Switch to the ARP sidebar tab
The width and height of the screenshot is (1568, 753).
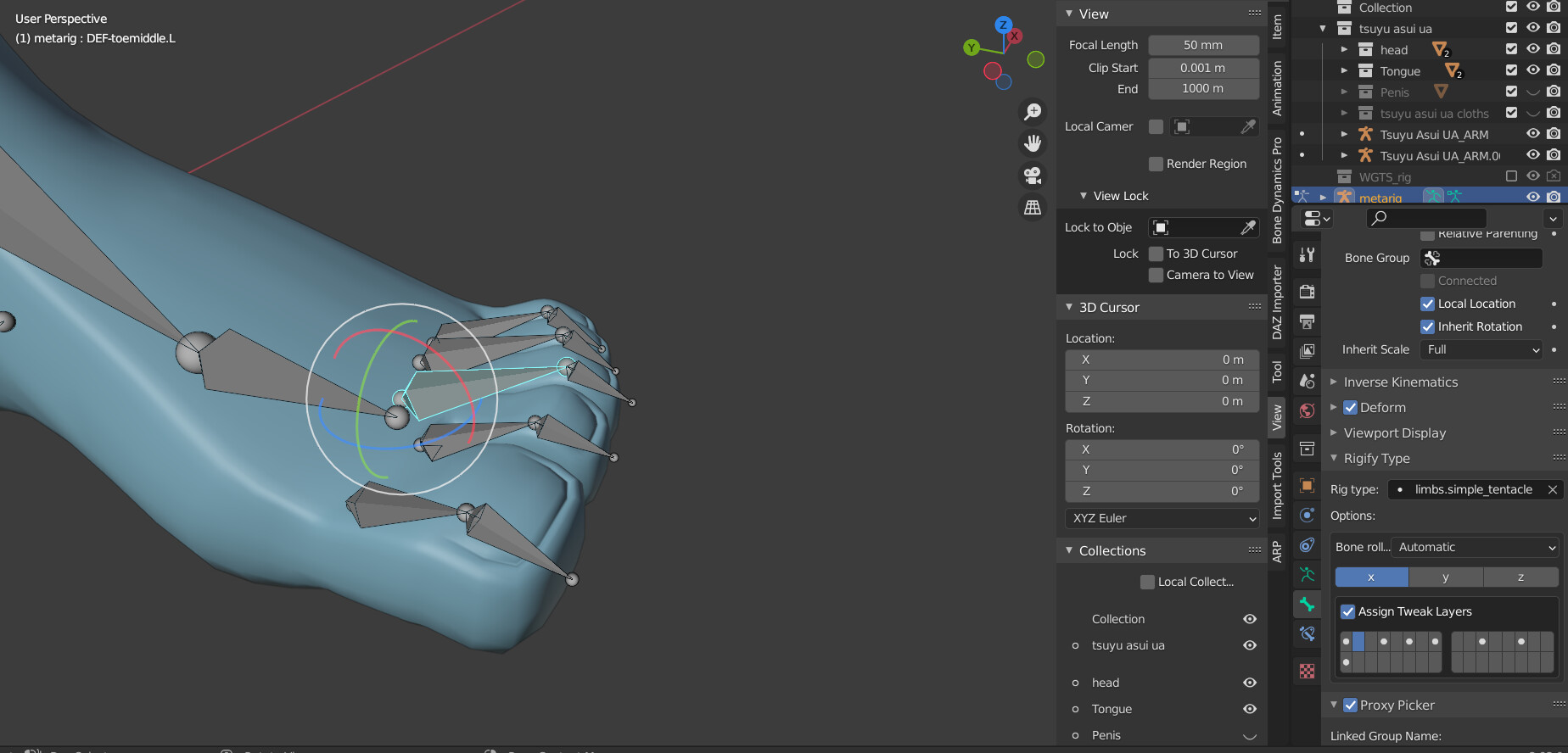(x=1277, y=552)
